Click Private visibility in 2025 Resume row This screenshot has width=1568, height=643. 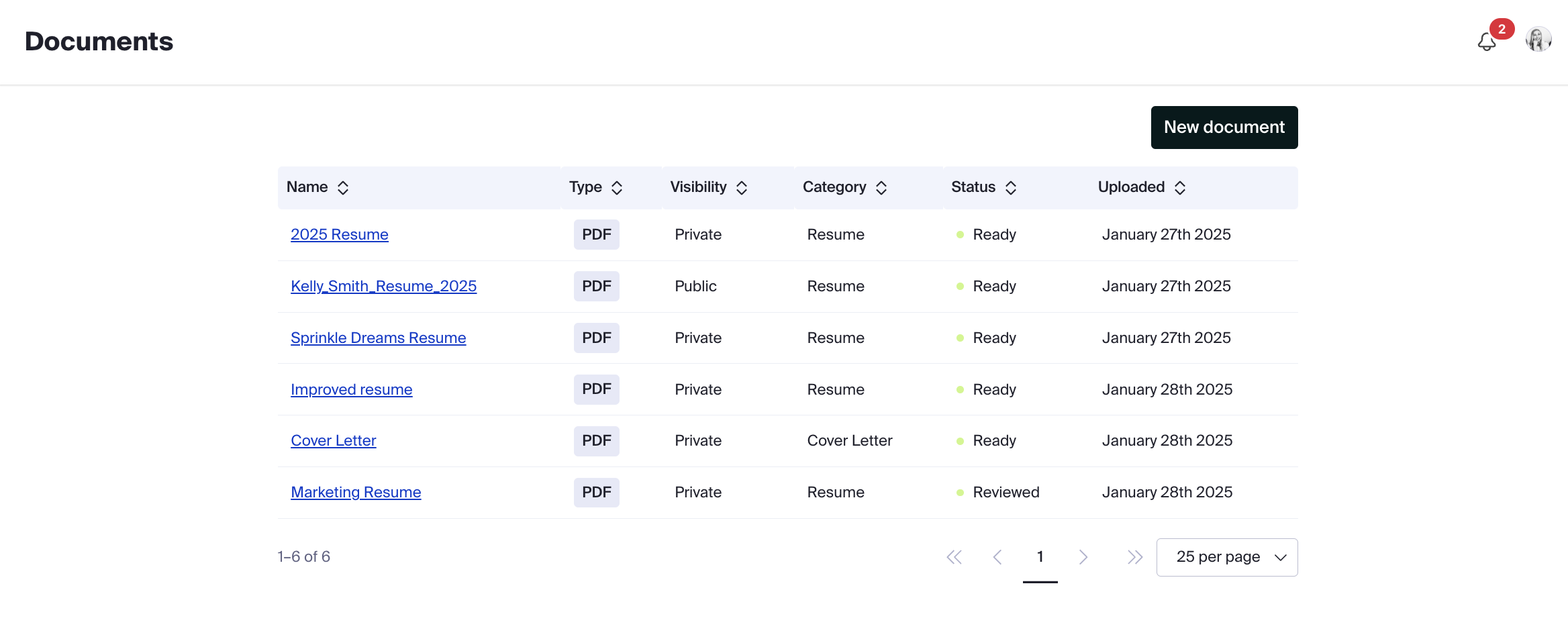698,235
